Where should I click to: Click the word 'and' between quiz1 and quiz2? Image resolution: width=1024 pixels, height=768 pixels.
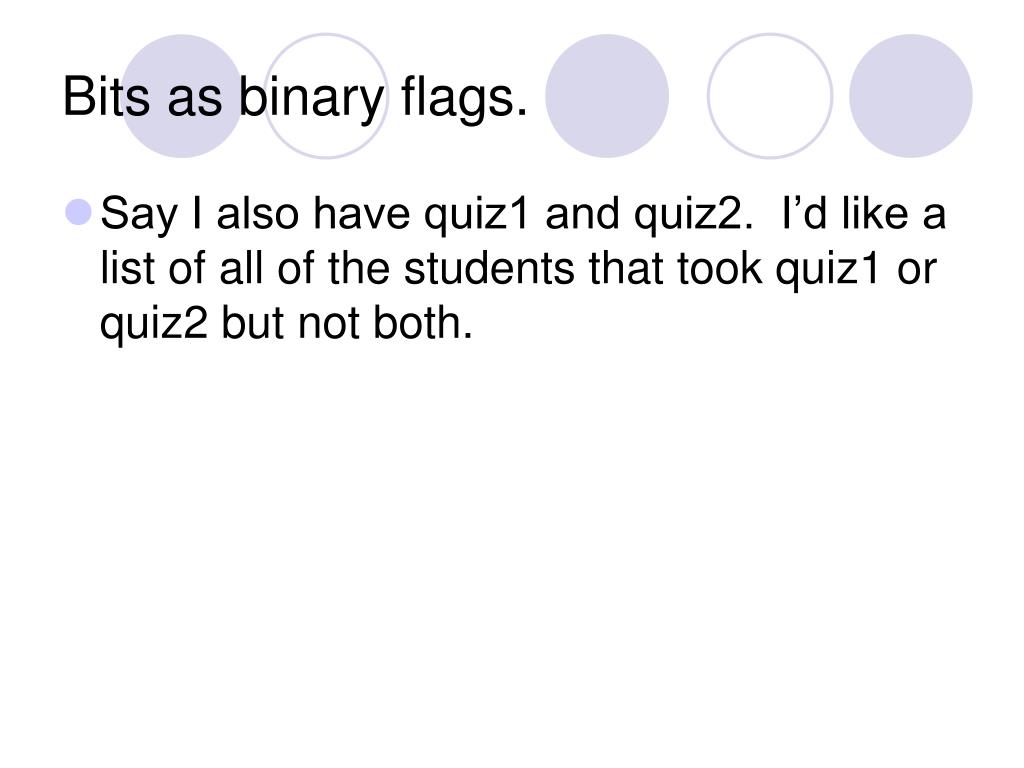583,214
